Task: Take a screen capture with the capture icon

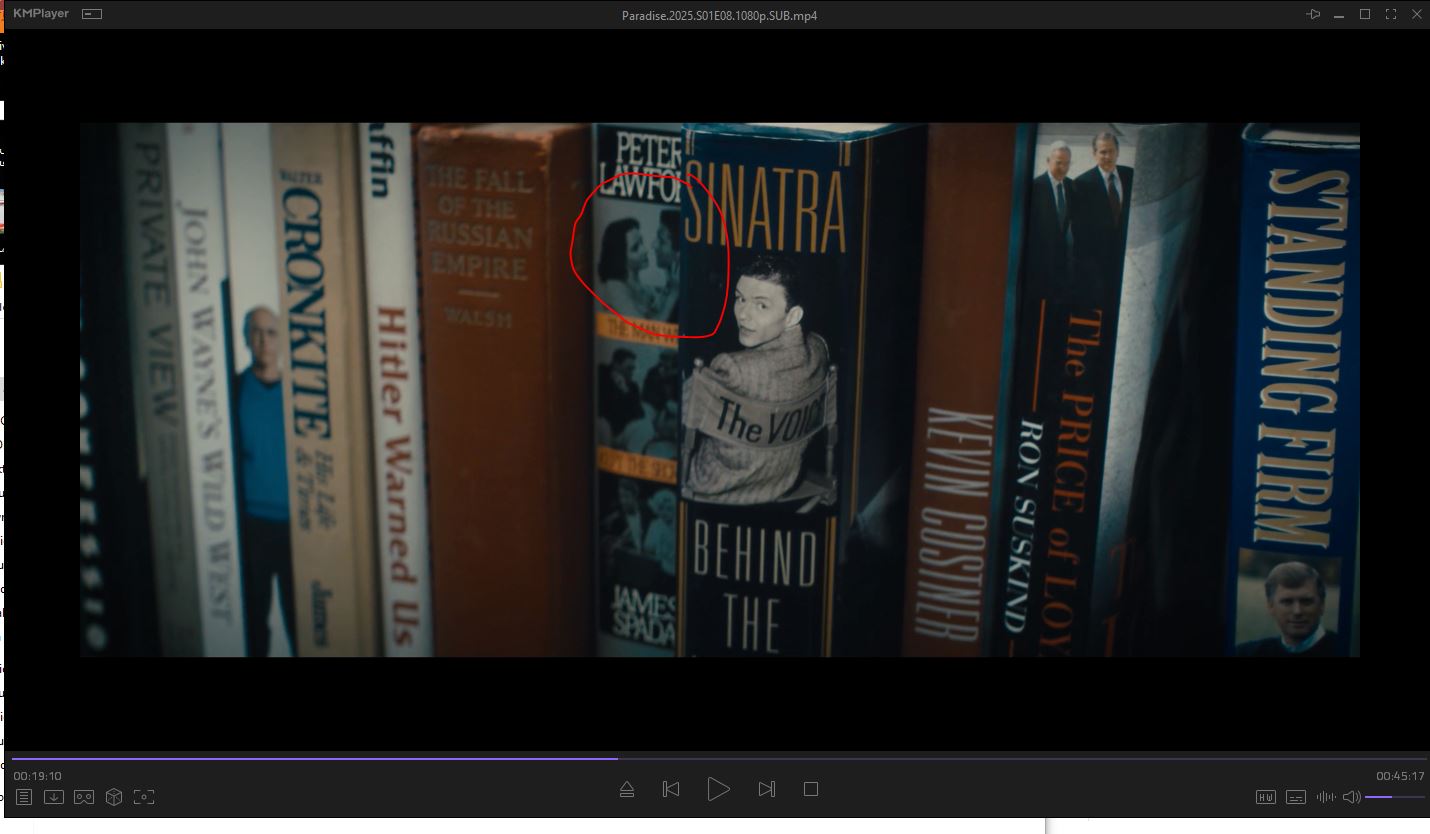Action: click(144, 797)
